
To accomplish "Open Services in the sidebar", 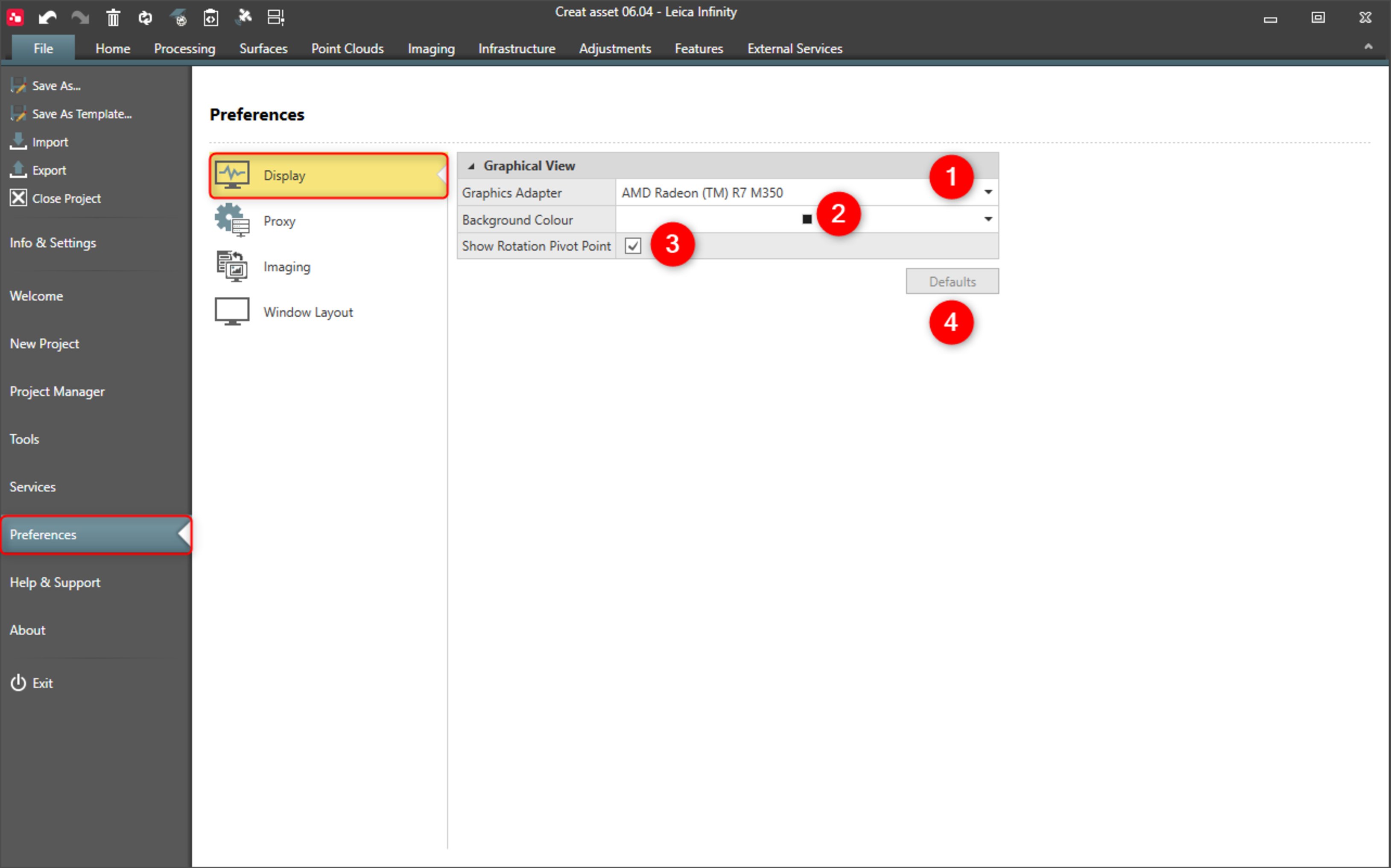I will point(33,487).
